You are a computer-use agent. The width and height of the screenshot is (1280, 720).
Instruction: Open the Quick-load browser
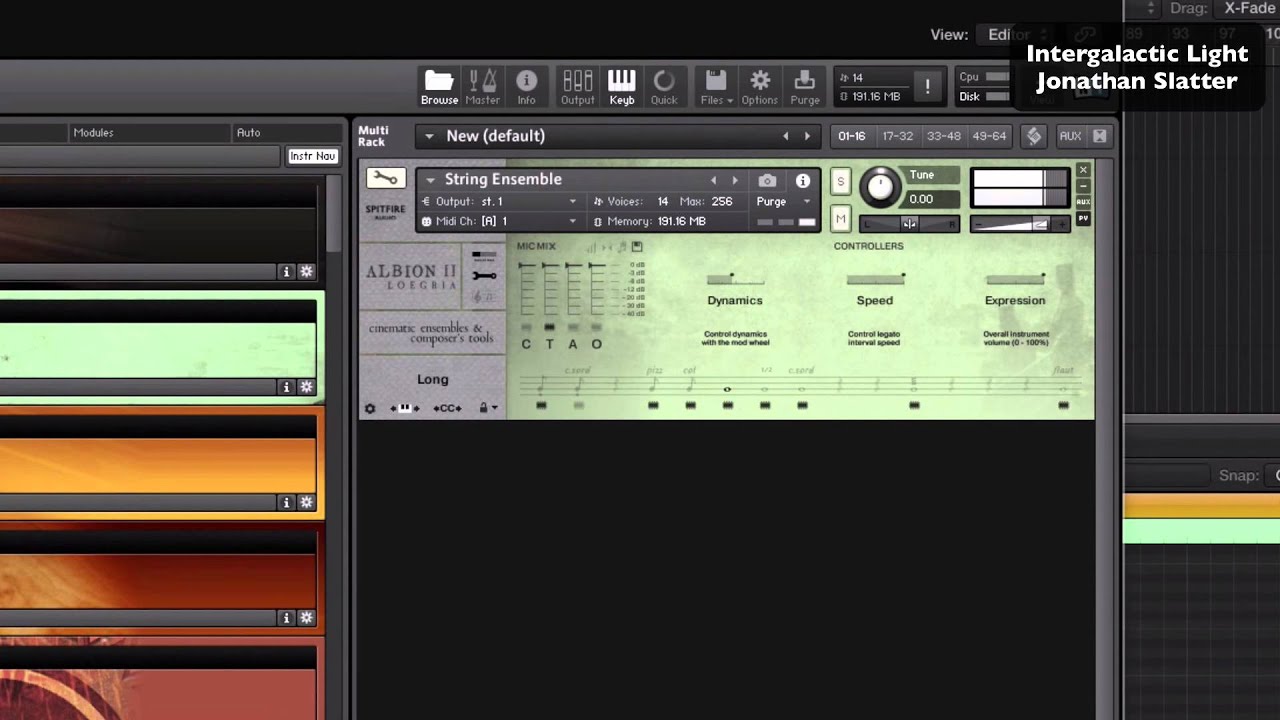664,87
